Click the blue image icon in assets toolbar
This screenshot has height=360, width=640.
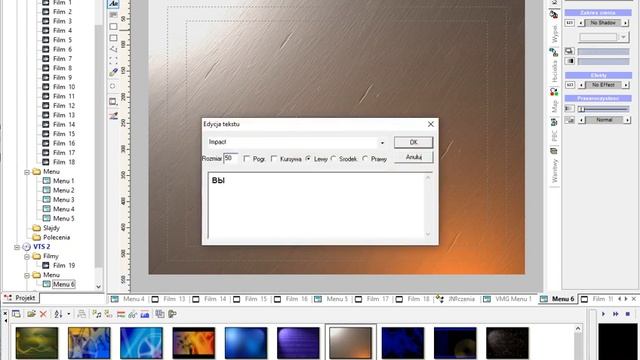click(145, 314)
